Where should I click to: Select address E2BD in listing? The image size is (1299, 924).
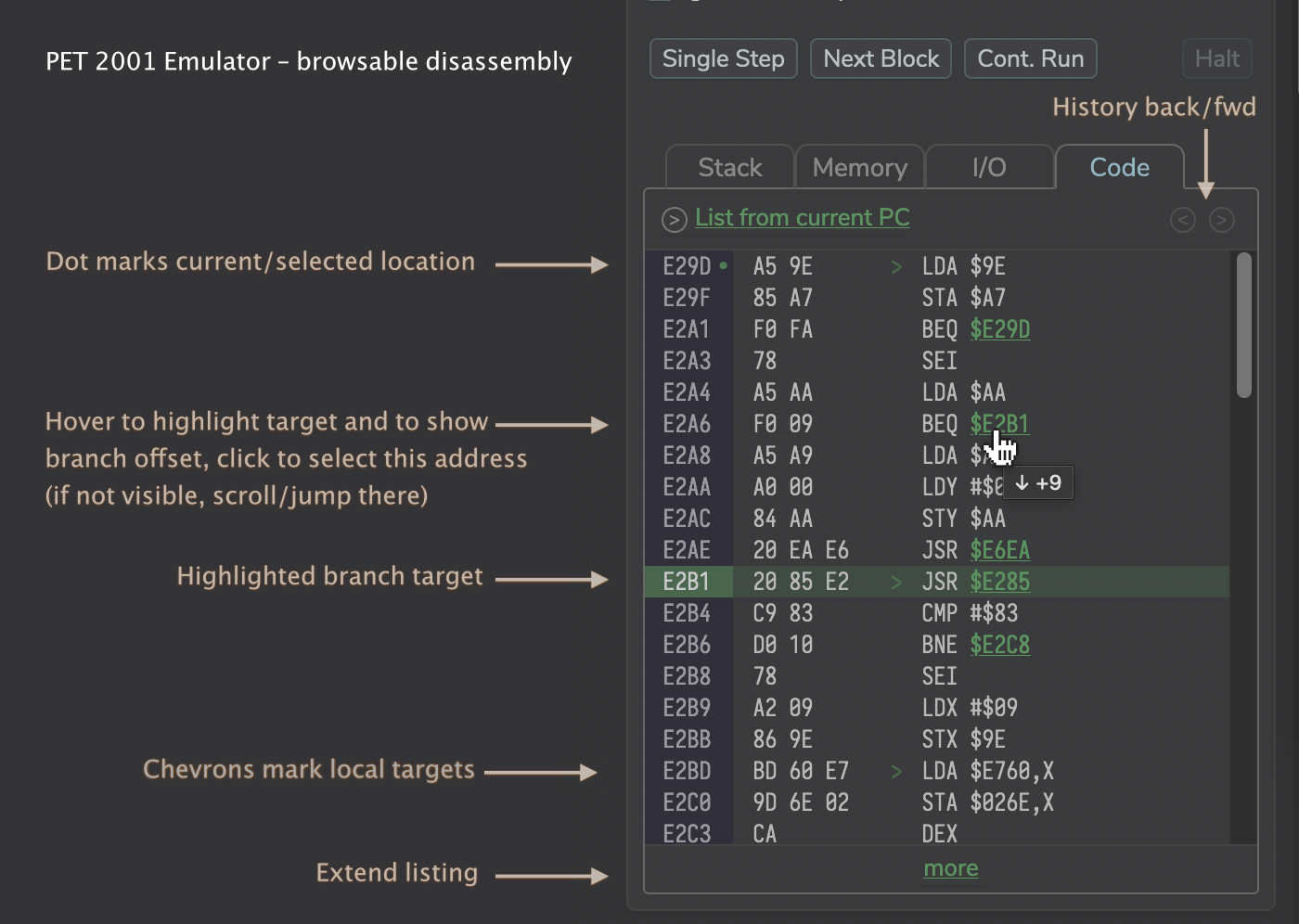coord(687,771)
